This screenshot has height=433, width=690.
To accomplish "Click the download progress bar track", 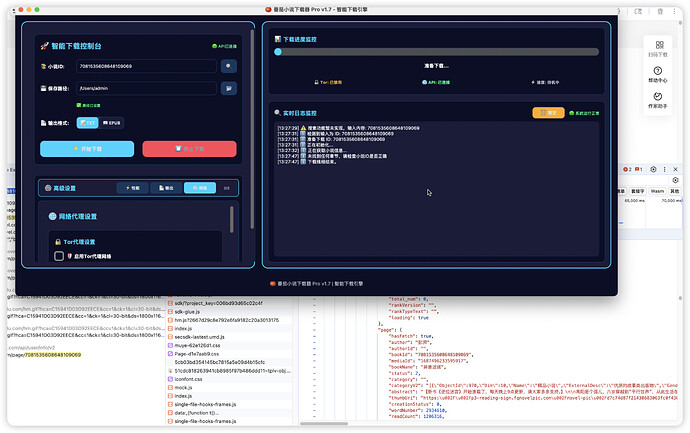I will point(437,52).
